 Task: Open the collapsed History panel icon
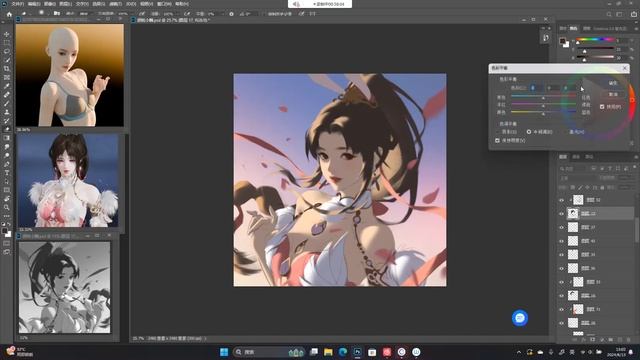point(546,38)
